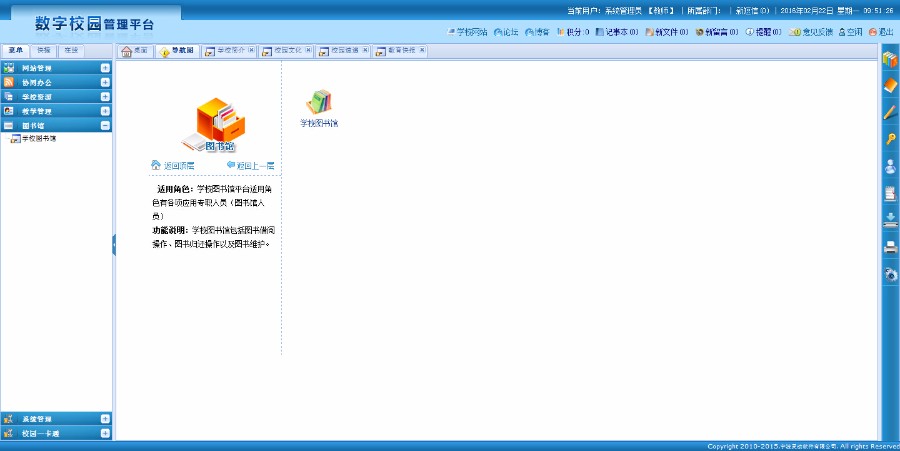Open 新留言(0) new messages
900x451 pixels.
716,32
